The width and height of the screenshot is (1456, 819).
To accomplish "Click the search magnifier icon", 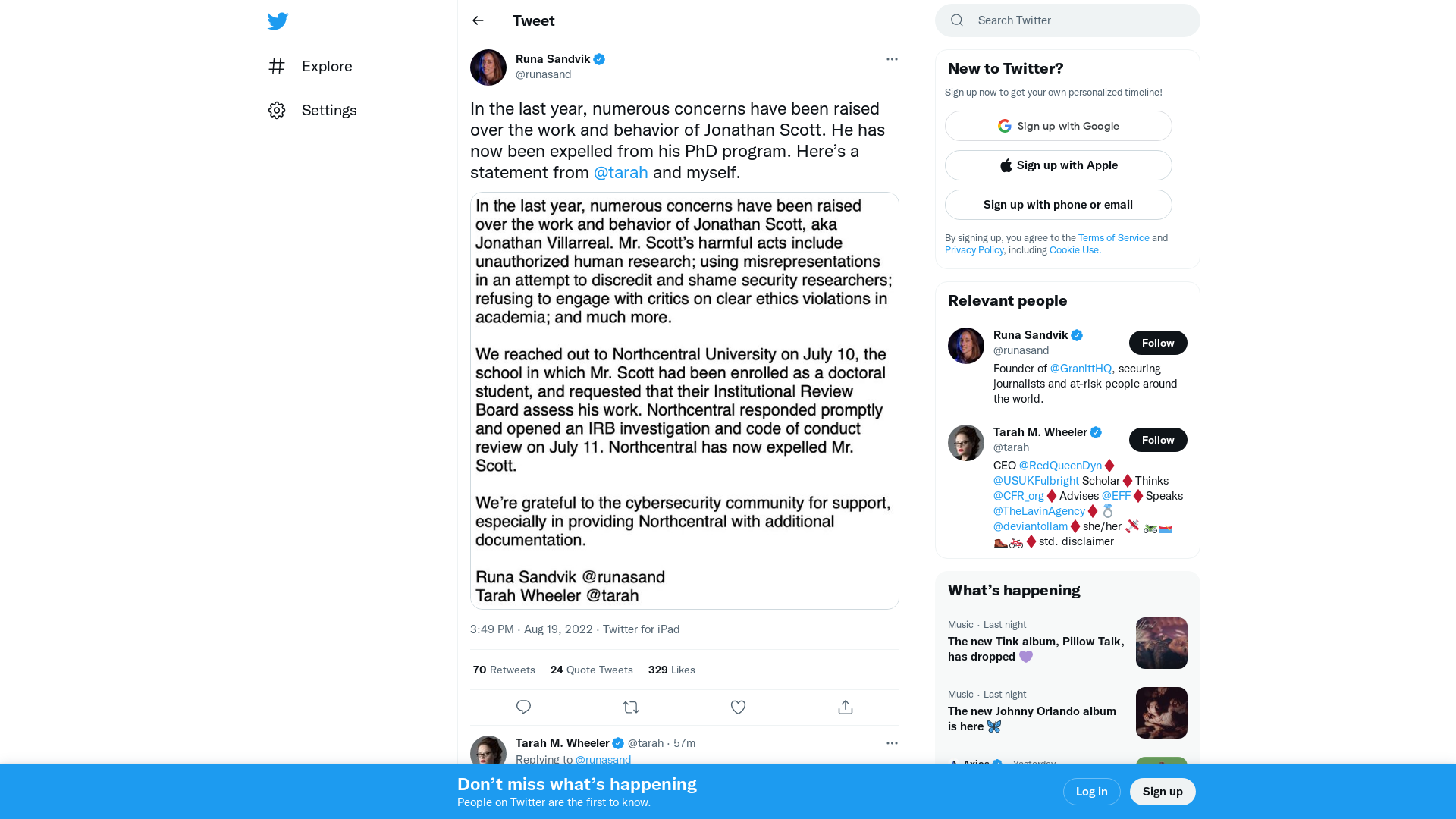I will tap(956, 20).
